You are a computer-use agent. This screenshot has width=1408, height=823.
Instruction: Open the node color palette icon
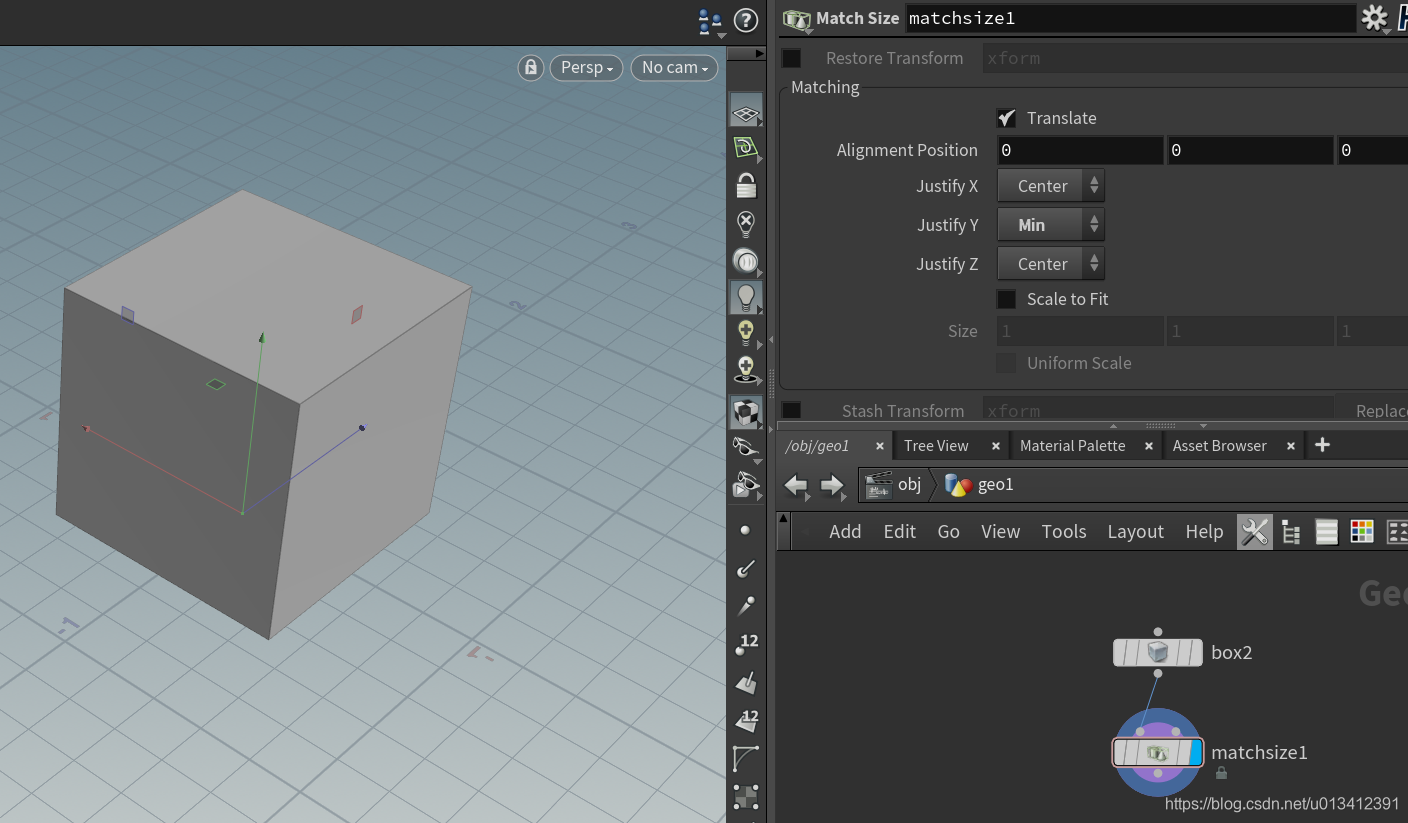pyautogui.click(x=1362, y=532)
